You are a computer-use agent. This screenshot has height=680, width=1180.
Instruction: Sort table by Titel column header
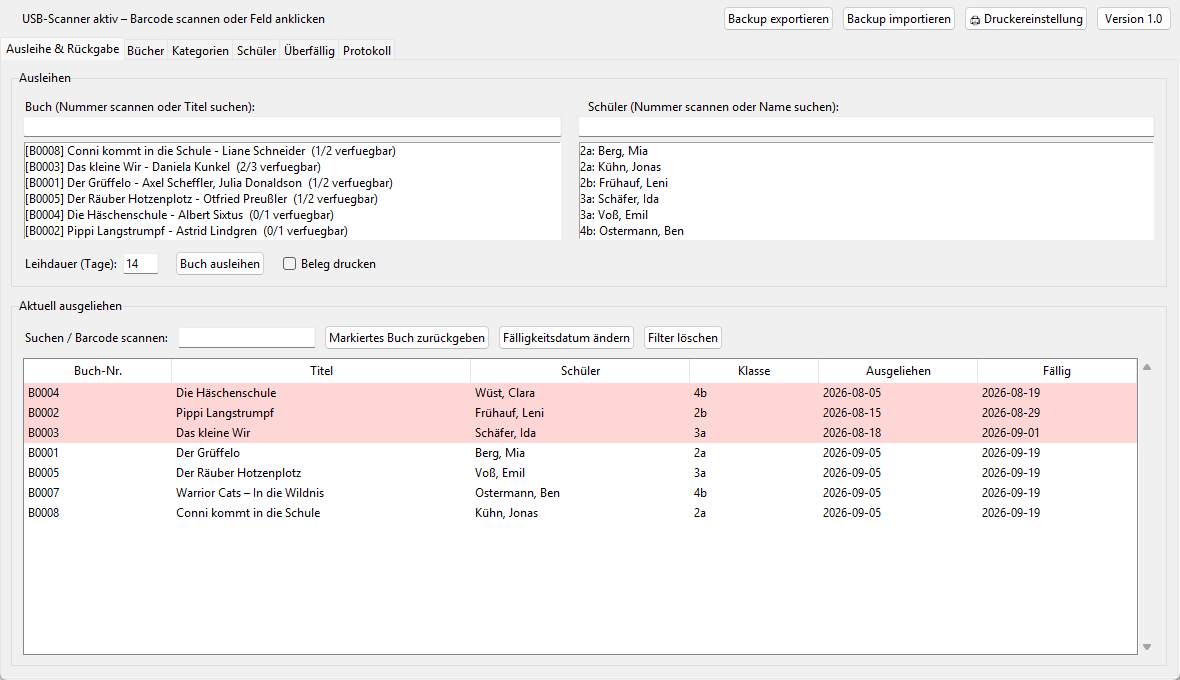tap(321, 371)
